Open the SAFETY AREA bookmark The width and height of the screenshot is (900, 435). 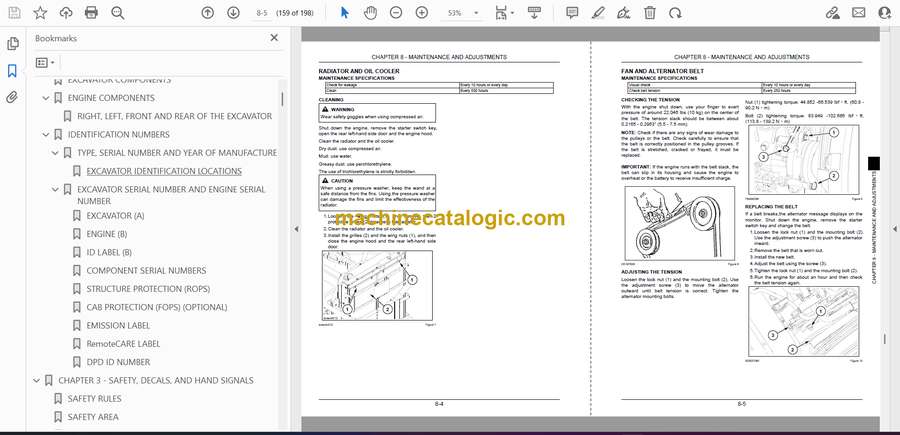tap(93, 417)
